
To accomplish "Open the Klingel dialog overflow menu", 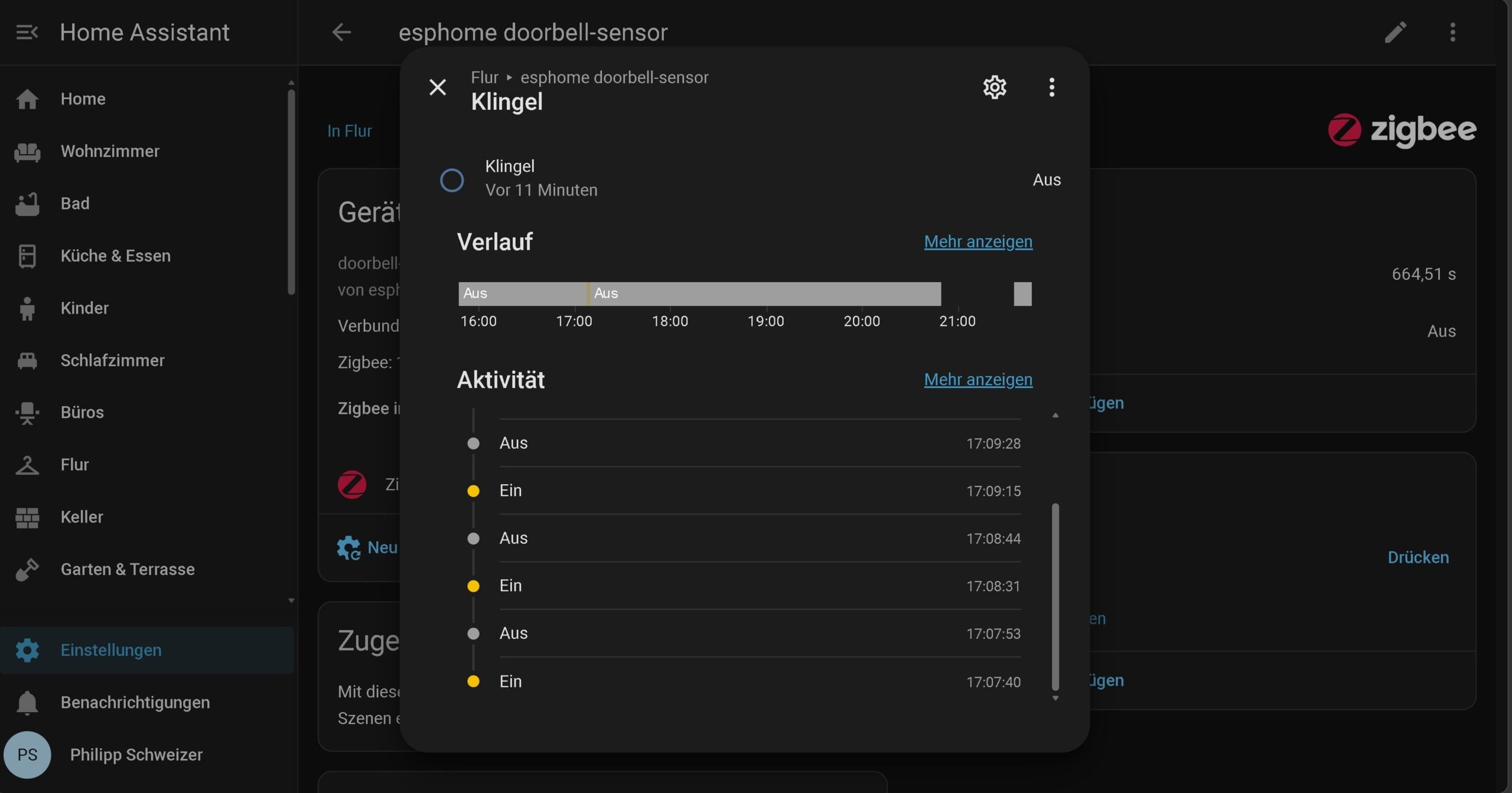I will 1051,87.
